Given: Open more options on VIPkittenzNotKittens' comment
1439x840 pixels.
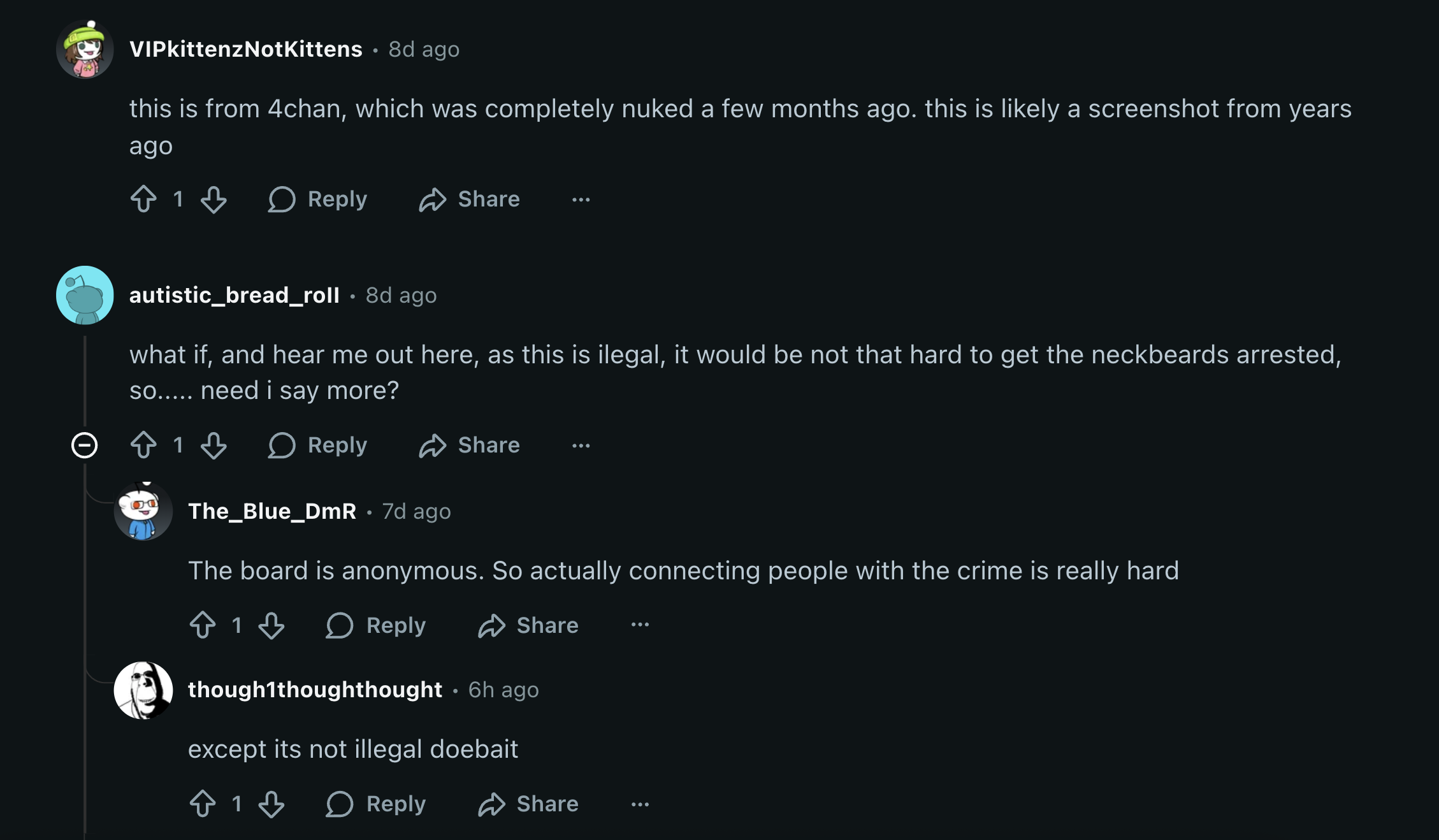Looking at the screenshot, I should (x=581, y=199).
